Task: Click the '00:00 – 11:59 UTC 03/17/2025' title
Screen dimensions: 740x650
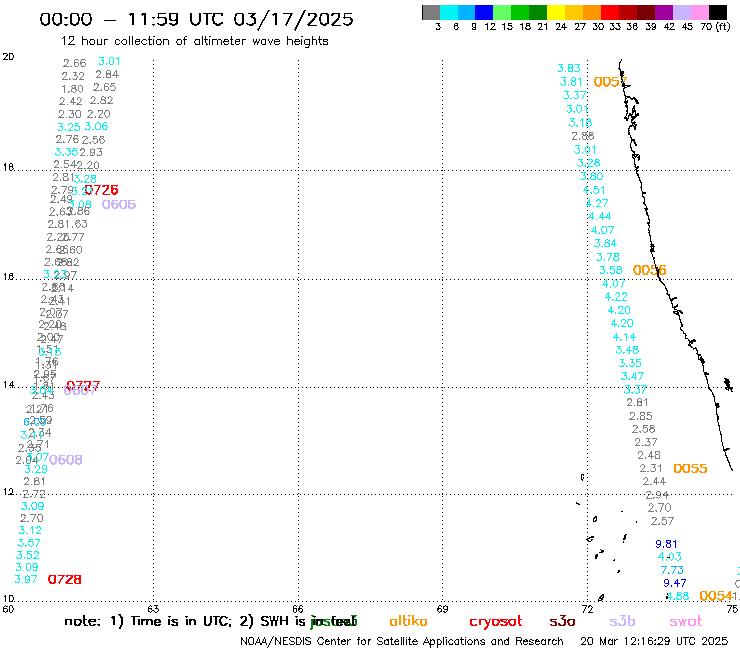Action: (x=196, y=19)
